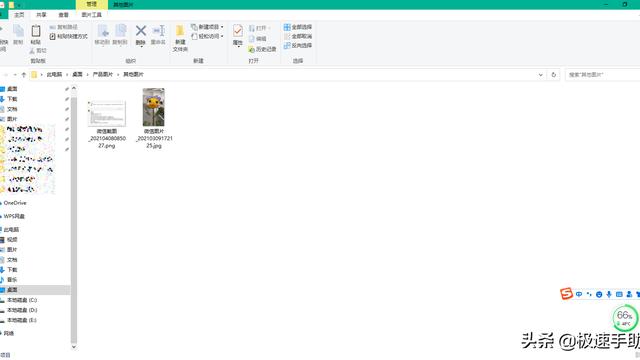This screenshot has height=360, width=640.
Task: Click This PC (此电脑) in breadcrumb path
Action: (54, 74)
